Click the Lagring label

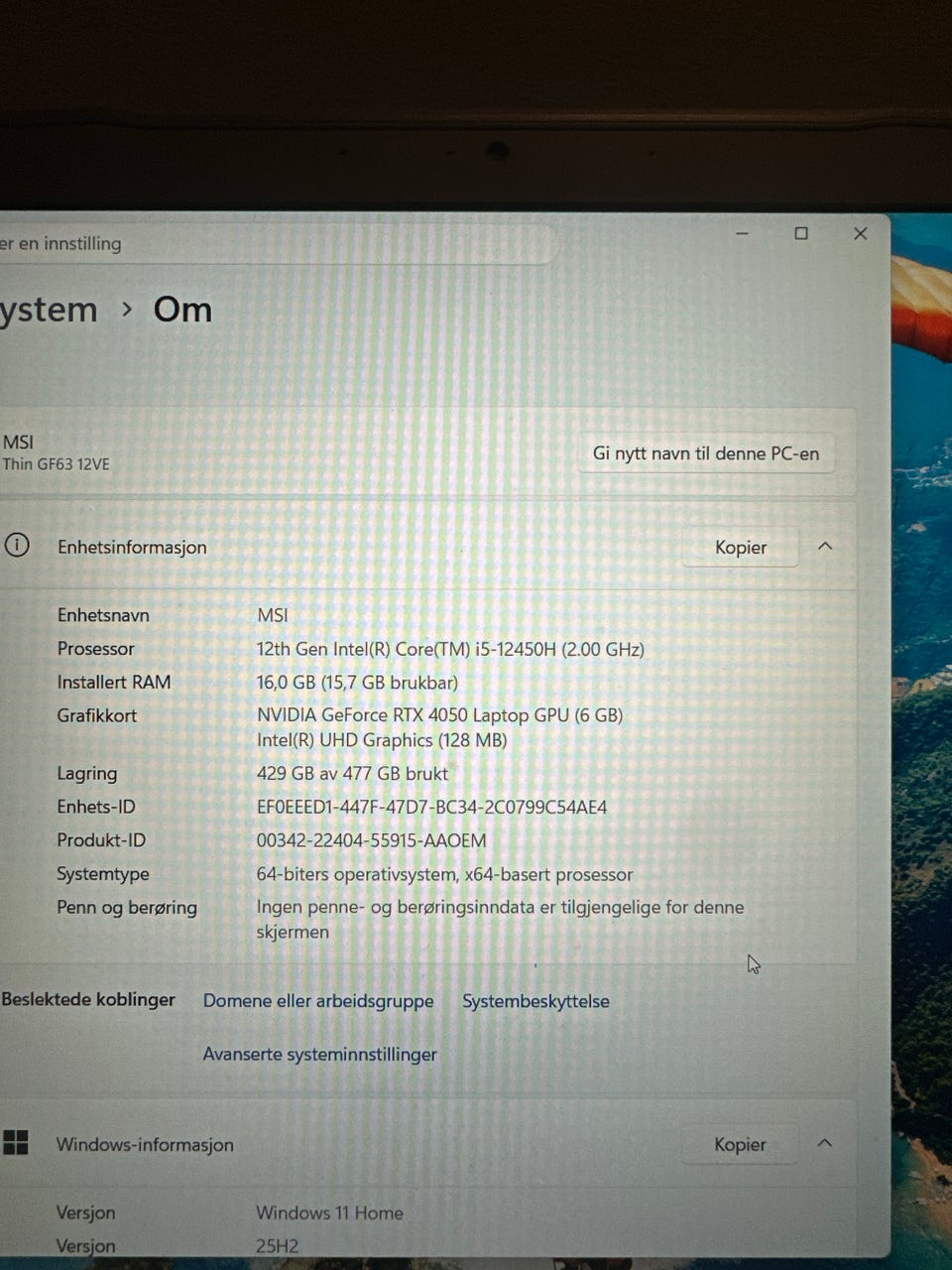point(87,774)
